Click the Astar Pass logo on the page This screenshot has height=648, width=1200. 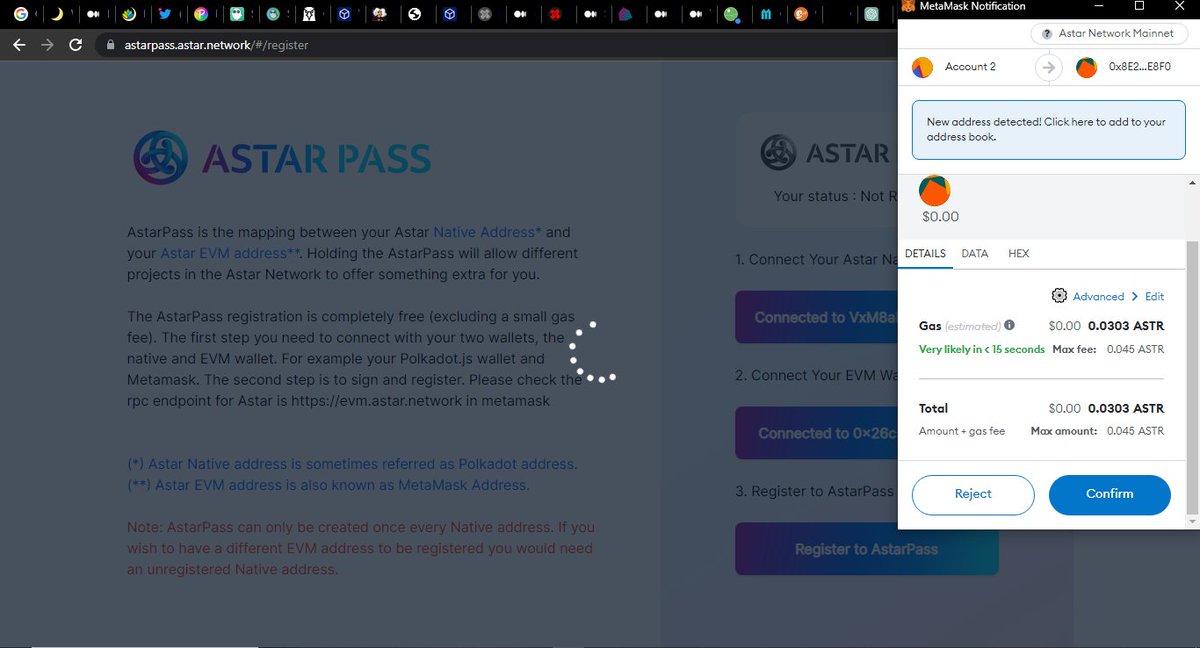coord(283,157)
